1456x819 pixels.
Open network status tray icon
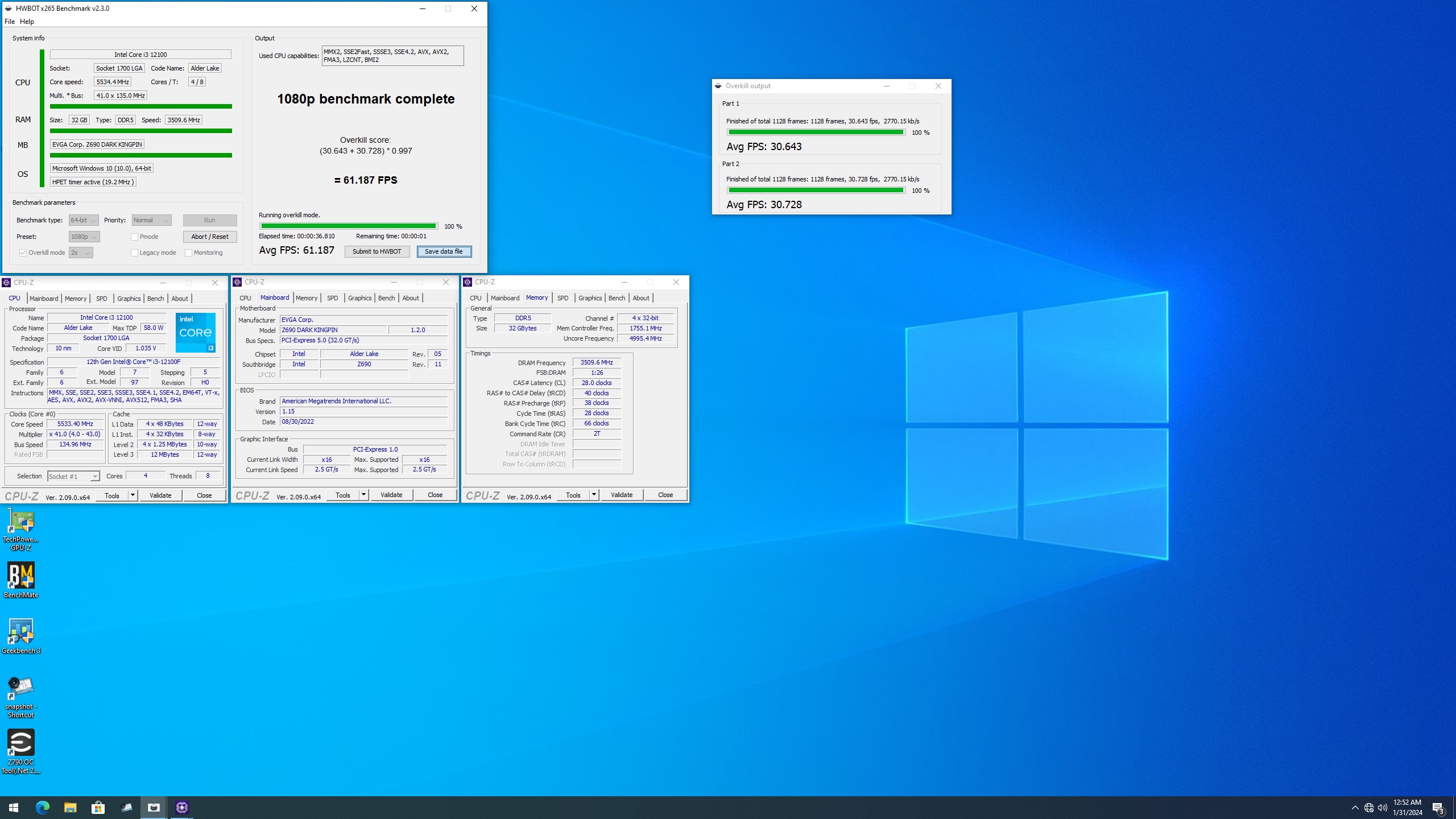(1369, 808)
